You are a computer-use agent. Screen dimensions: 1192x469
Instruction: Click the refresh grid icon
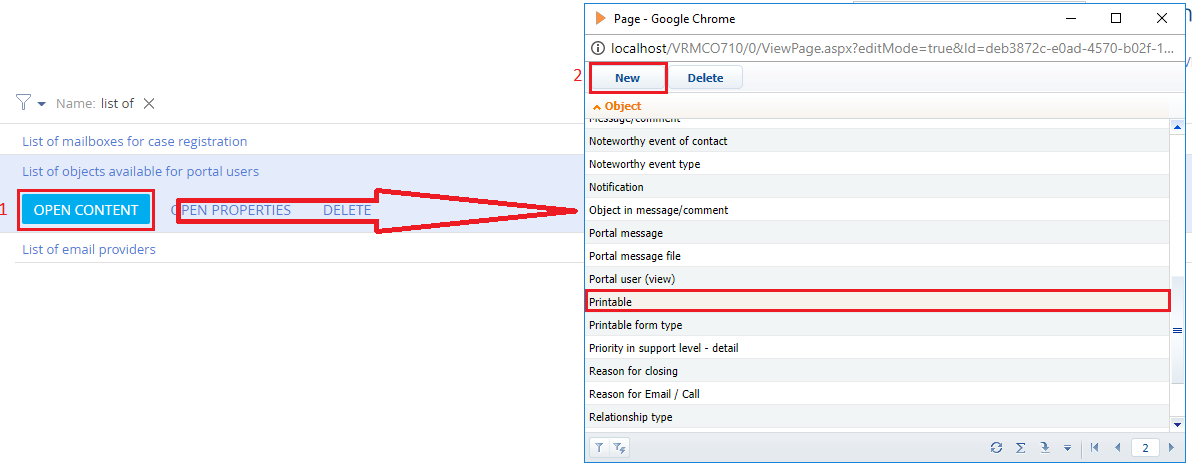(996, 448)
